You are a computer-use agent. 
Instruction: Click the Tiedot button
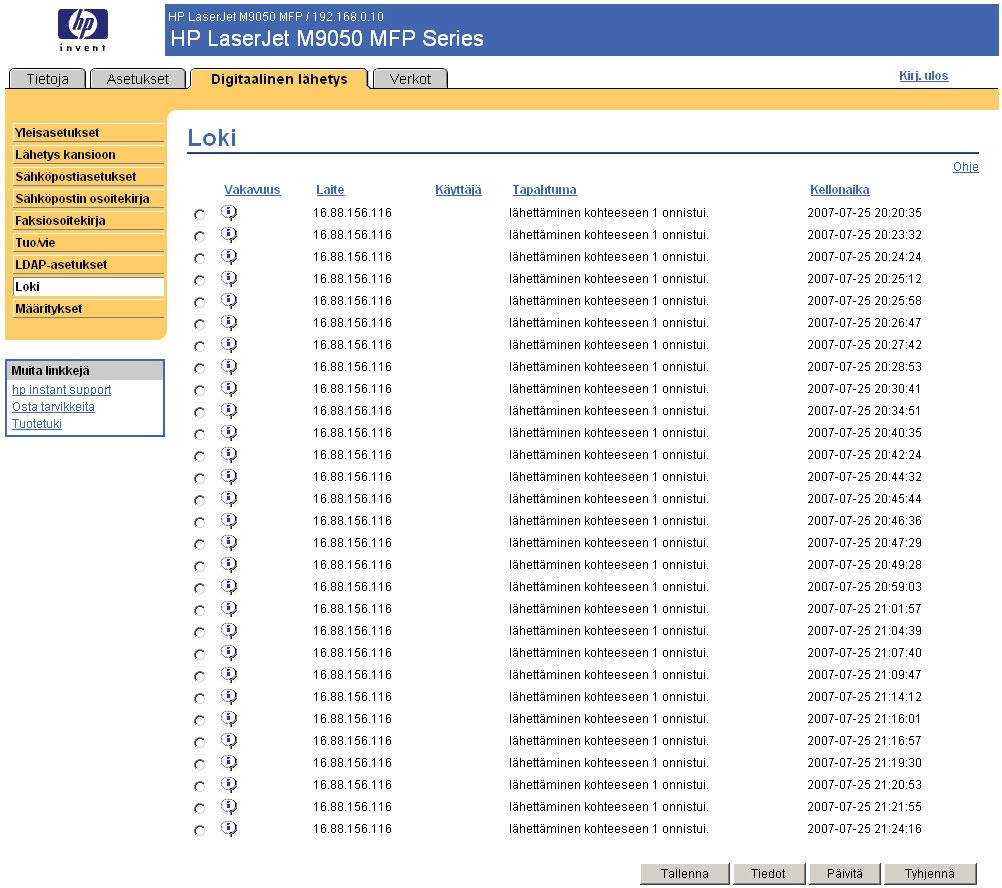[768, 873]
